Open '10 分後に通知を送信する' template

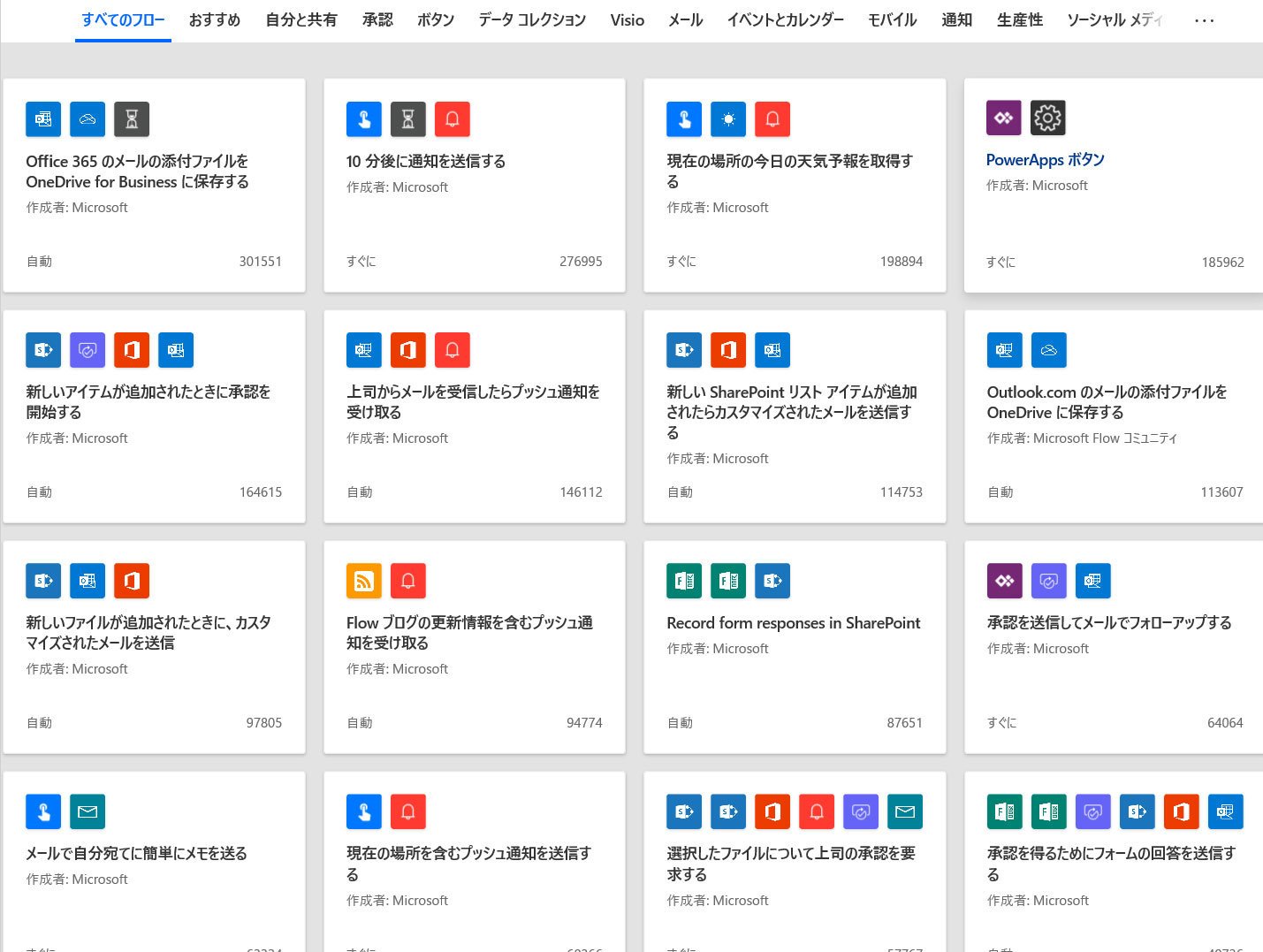coord(426,161)
